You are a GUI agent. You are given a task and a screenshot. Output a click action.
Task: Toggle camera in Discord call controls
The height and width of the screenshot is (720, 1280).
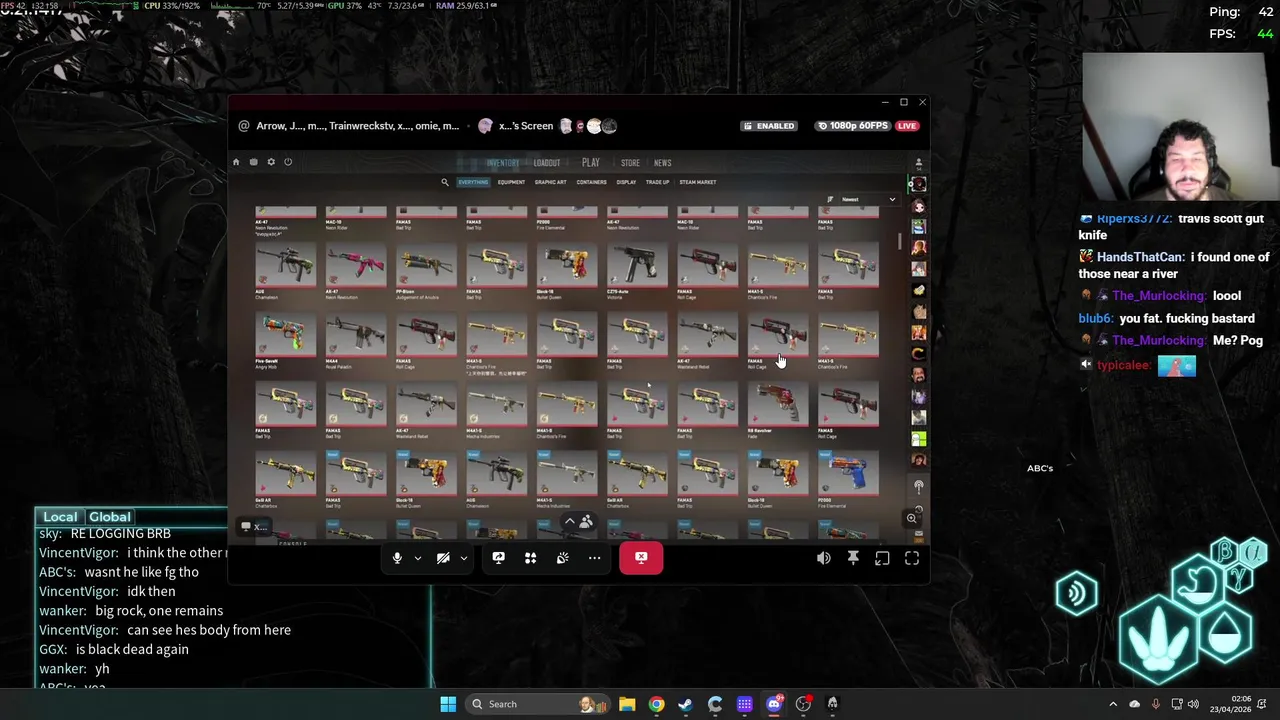[443, 558]
